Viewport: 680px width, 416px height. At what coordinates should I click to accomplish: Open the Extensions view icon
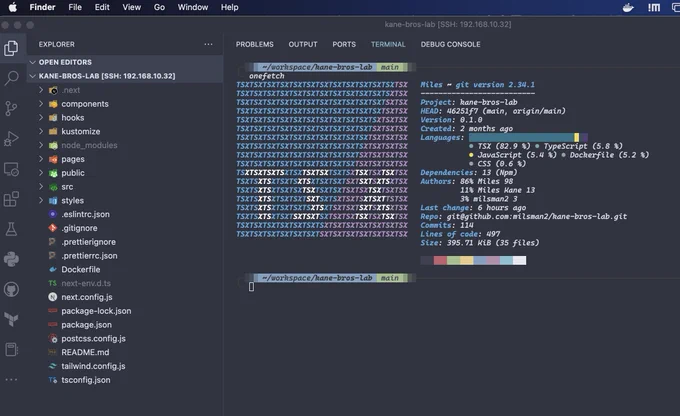point(11,199)
